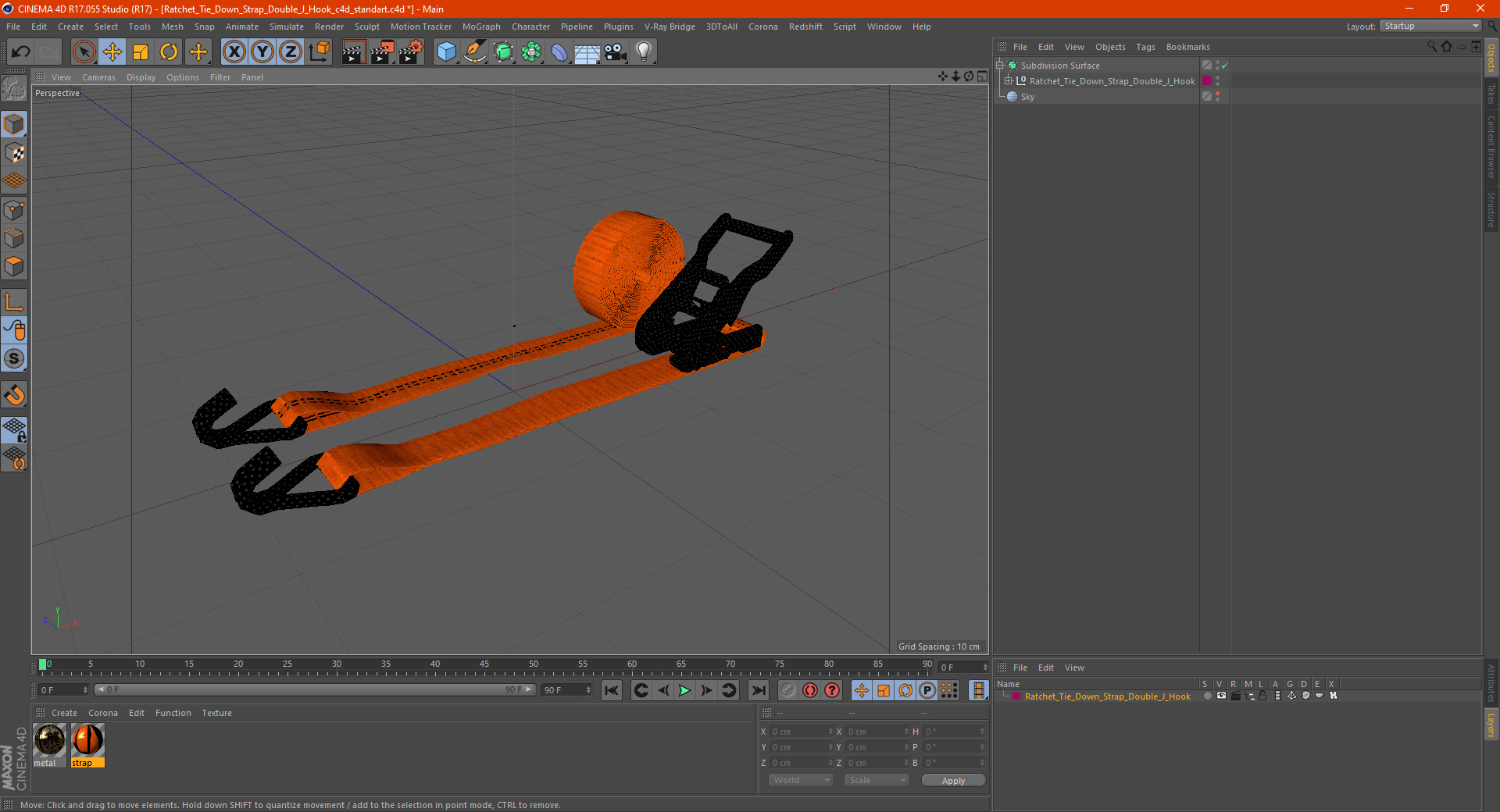The width and height of the screenshot is (1500, 812).
Task: Toggle layer Solo for Ratchet layer
Action: tap(1207, 696)
